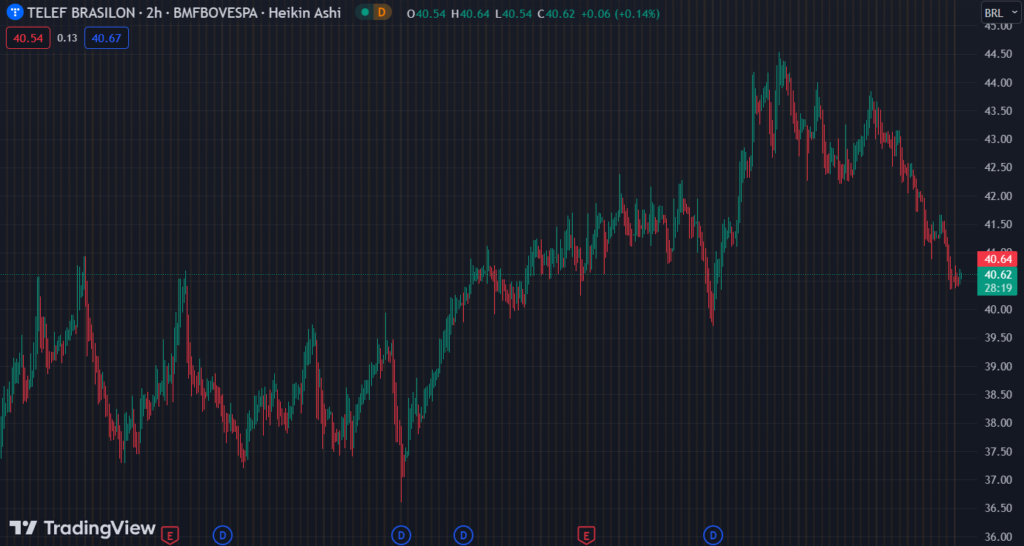Click the 42.50 price scale label
Image resolution: width=1024 pixels, height=546 pixels.
point(999,168)
